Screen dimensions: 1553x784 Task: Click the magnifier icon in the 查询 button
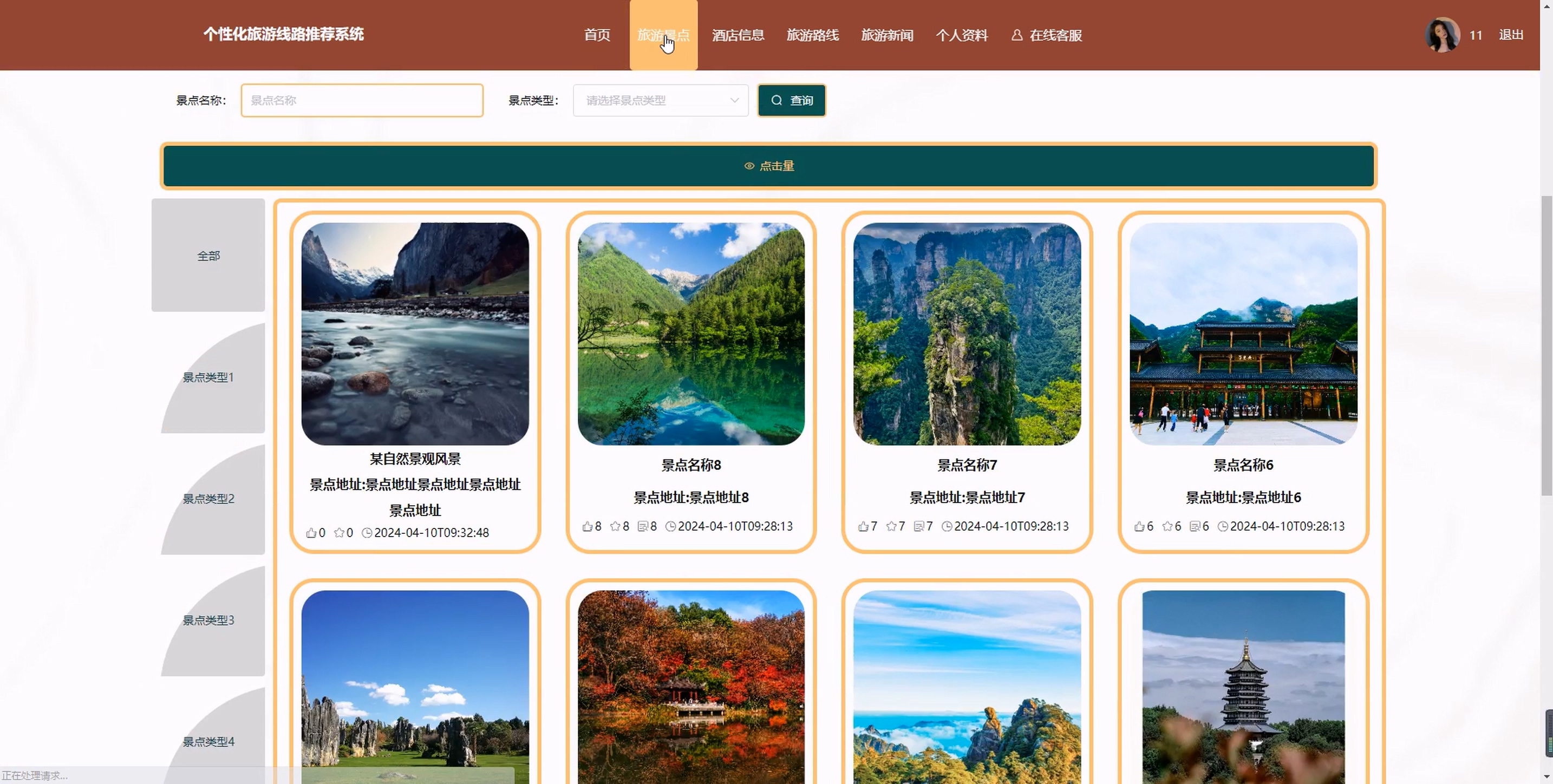pos(776,100)
